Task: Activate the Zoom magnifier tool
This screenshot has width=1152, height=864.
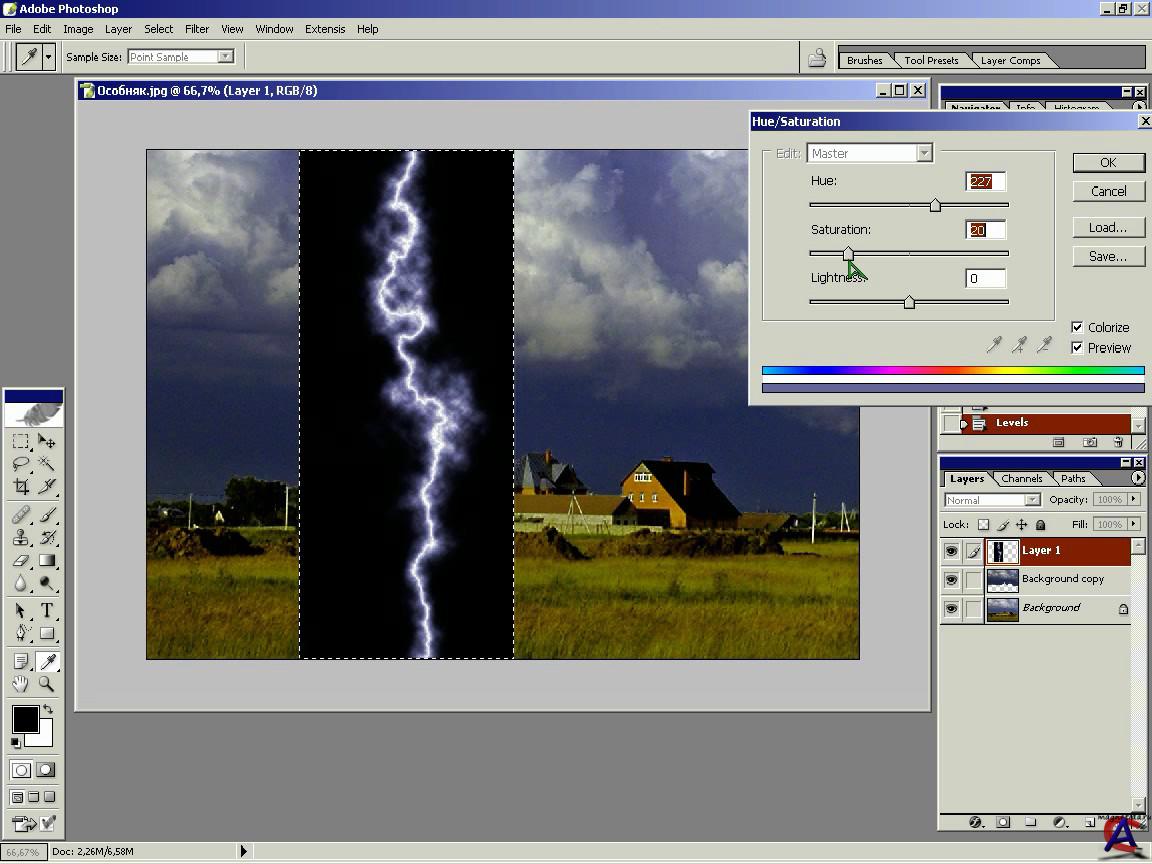Action: click(x=46, y=684)
